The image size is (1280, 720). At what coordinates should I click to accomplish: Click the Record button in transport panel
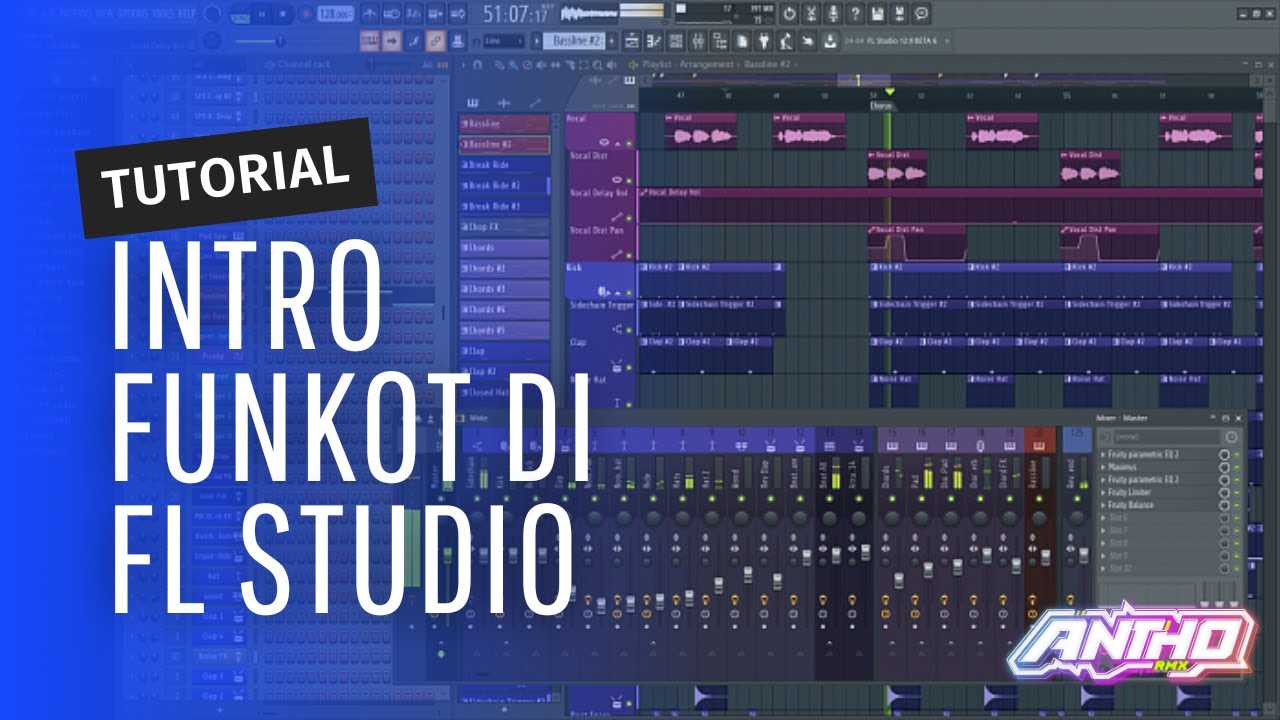[306, 14]
